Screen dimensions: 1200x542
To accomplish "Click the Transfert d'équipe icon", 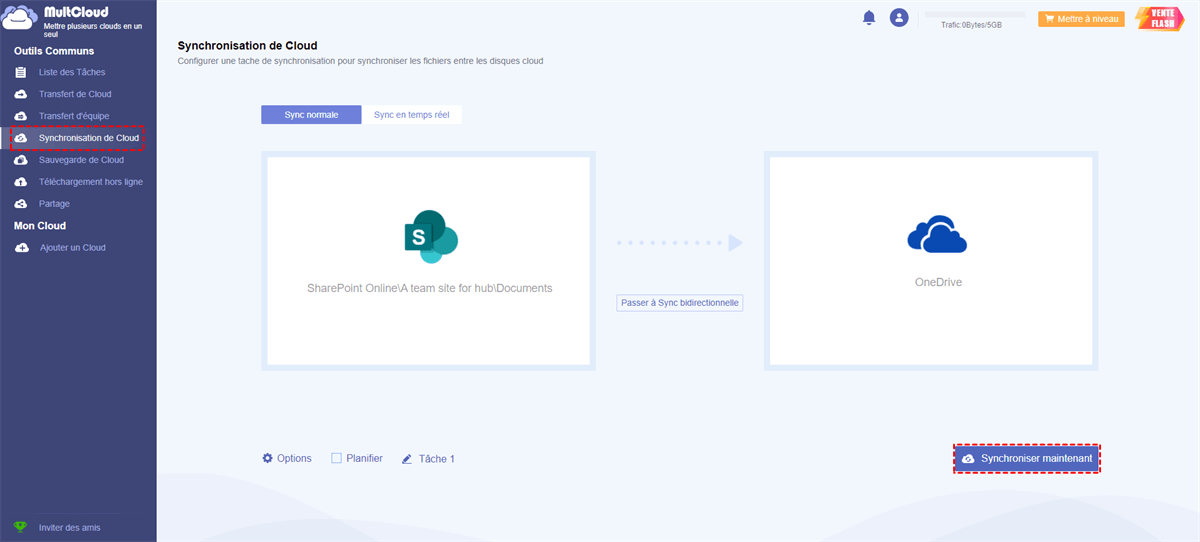I will tap(21, 116).
